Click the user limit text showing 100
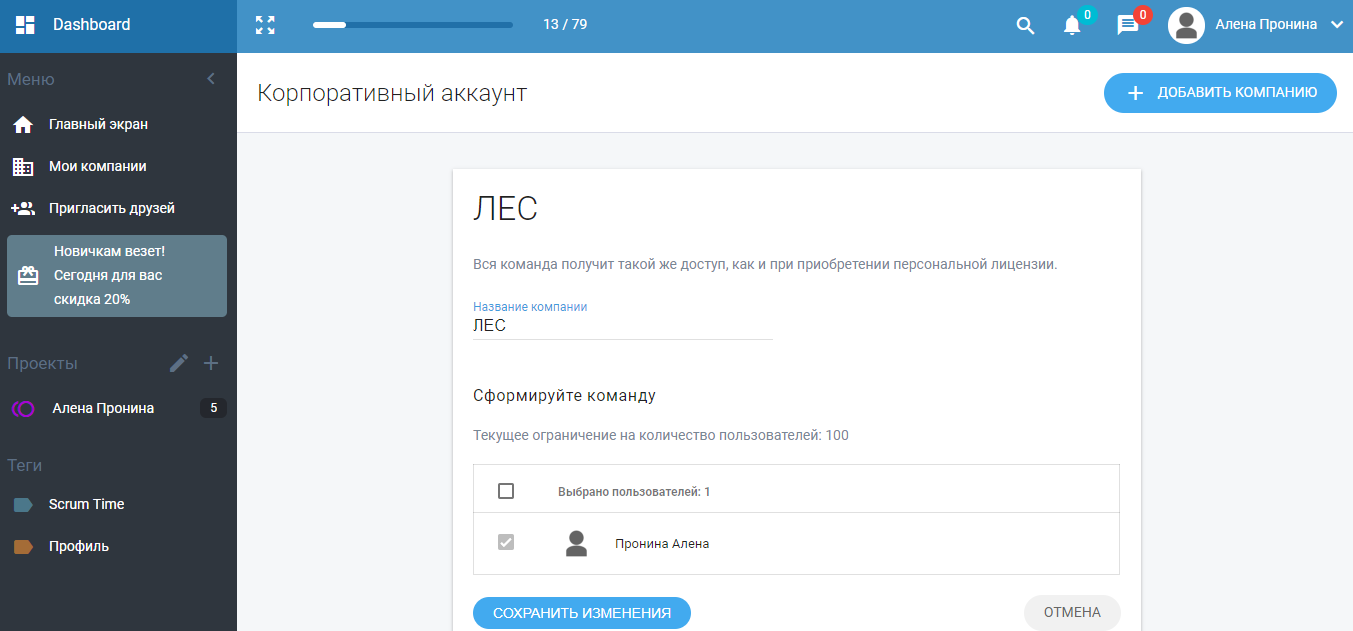 coord(661,436)
